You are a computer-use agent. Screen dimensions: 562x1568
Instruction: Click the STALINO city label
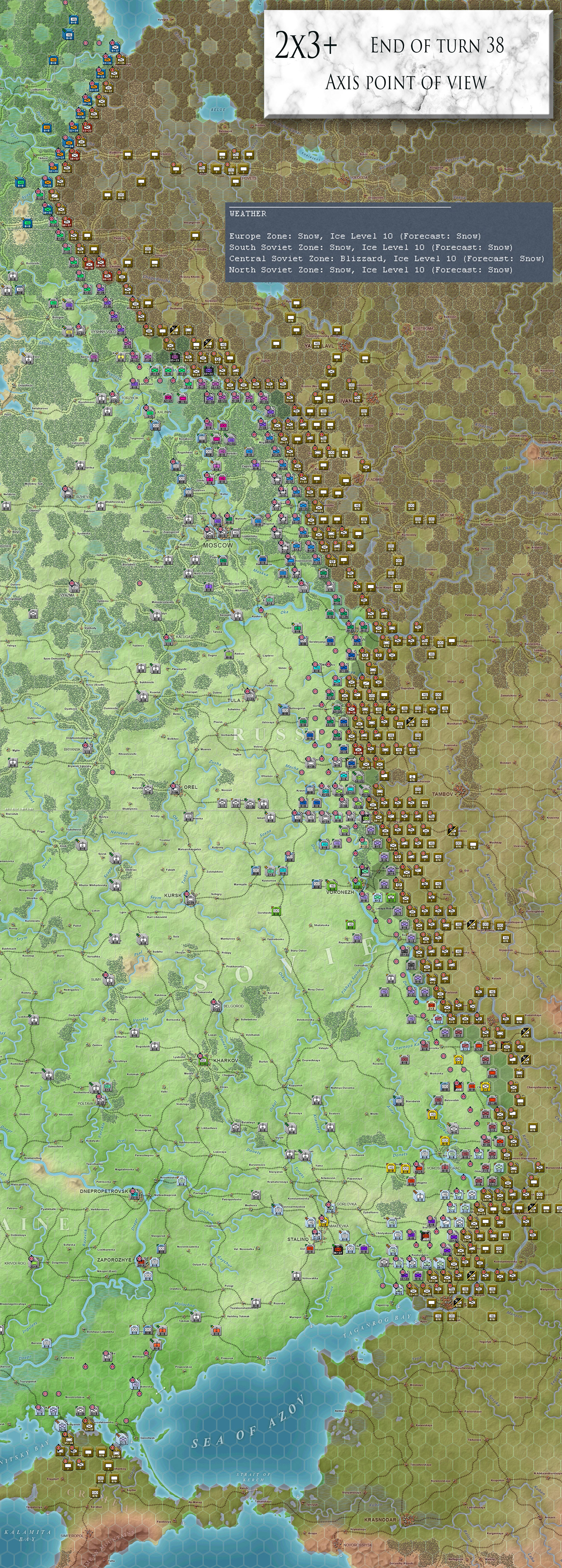pos(298,1239)
